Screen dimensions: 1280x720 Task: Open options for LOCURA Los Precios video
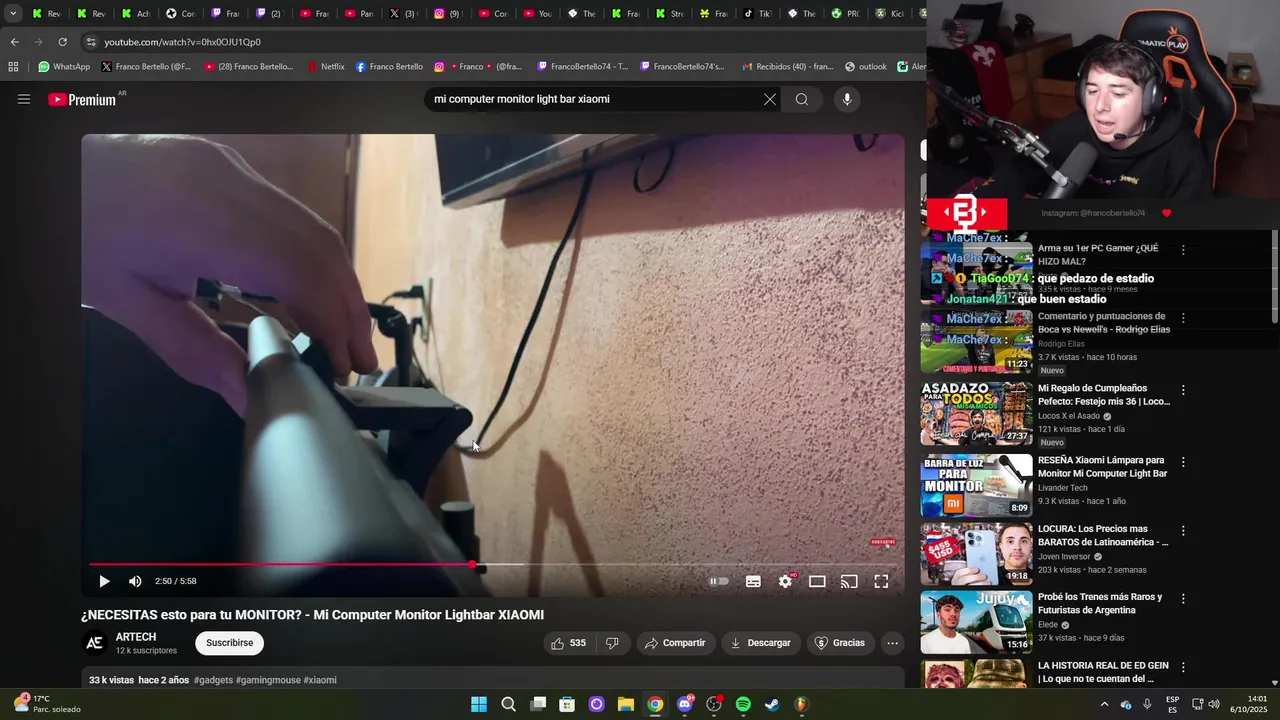pos(1183,530)
